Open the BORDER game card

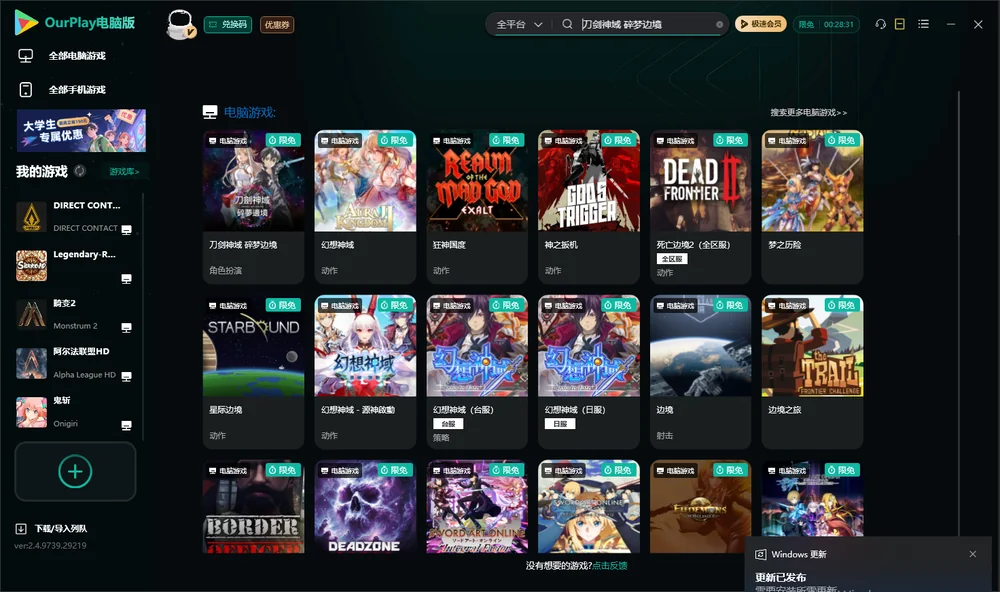(x=253, y=507)
